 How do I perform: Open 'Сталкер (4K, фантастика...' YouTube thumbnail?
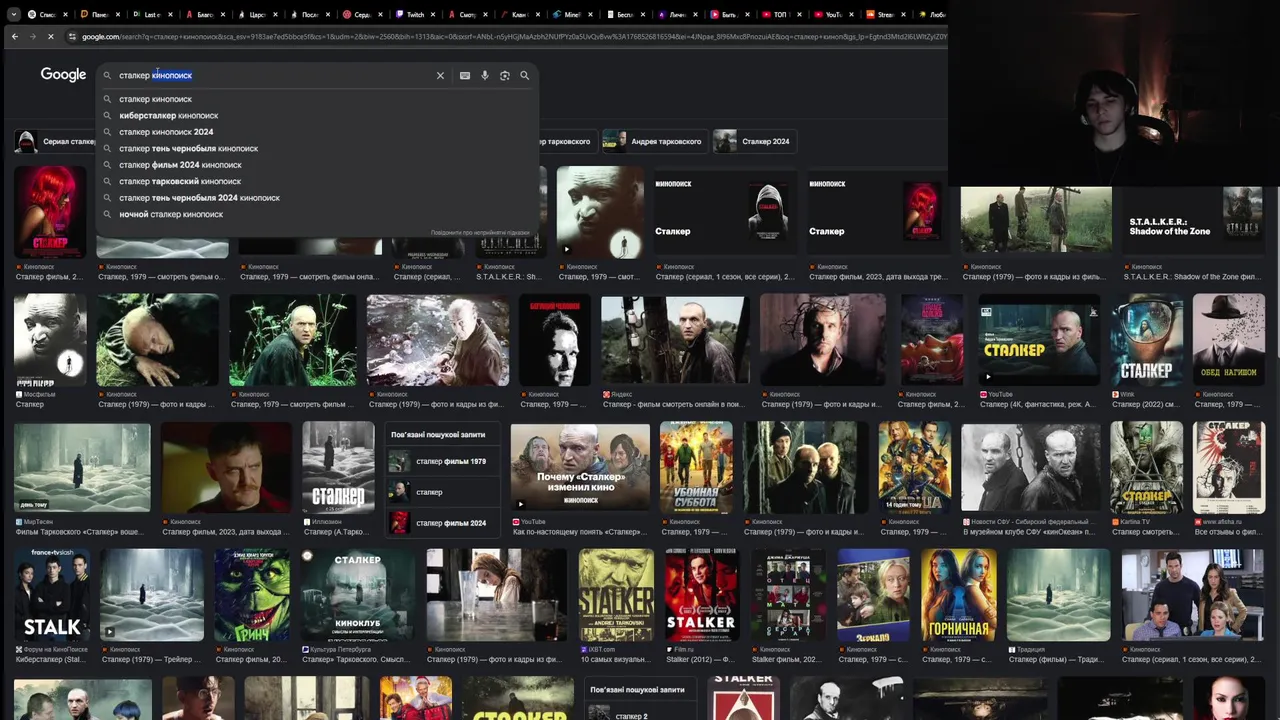(1039, 340)
